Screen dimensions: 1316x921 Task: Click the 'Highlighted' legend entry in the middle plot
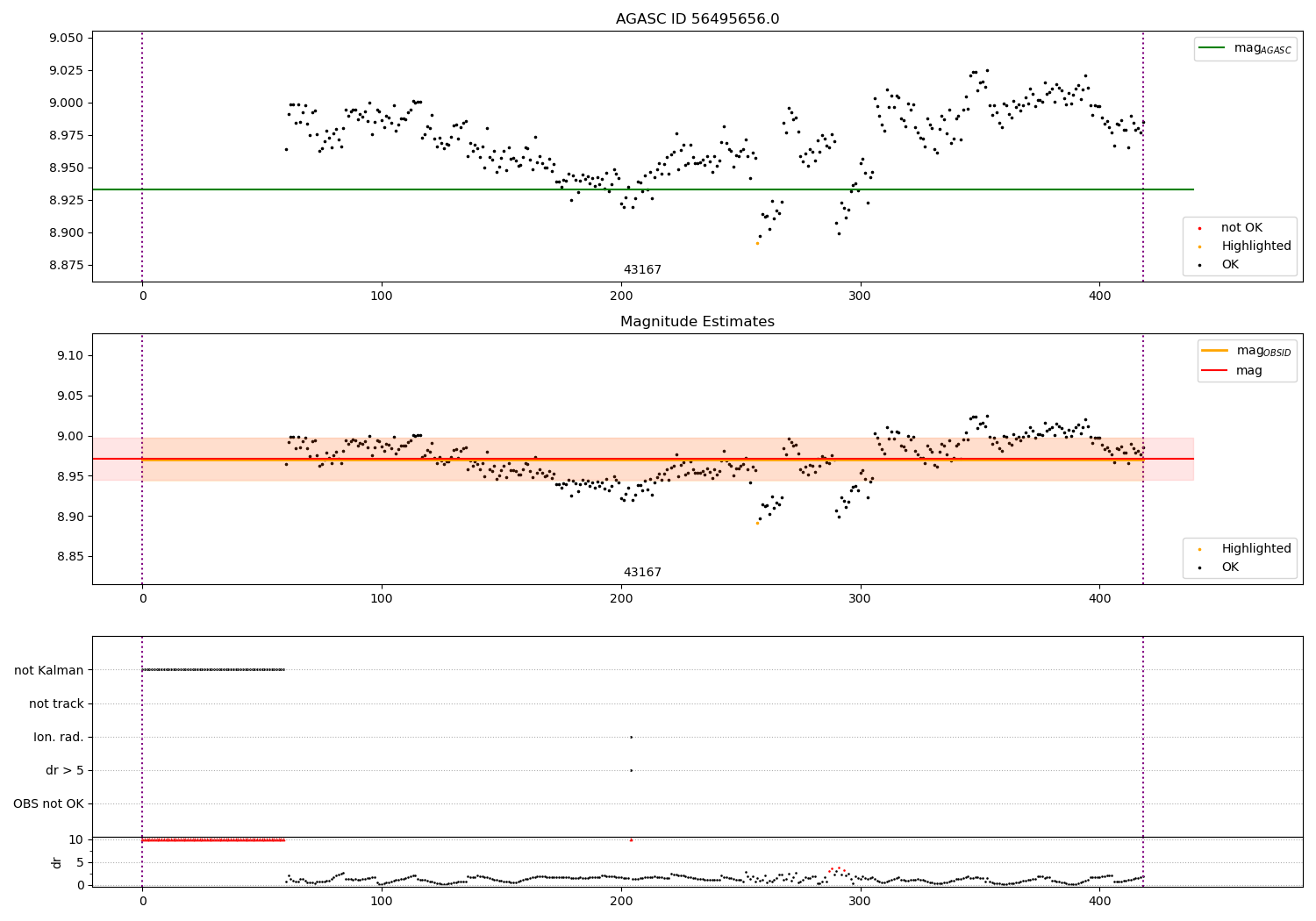click(1256, 549)
